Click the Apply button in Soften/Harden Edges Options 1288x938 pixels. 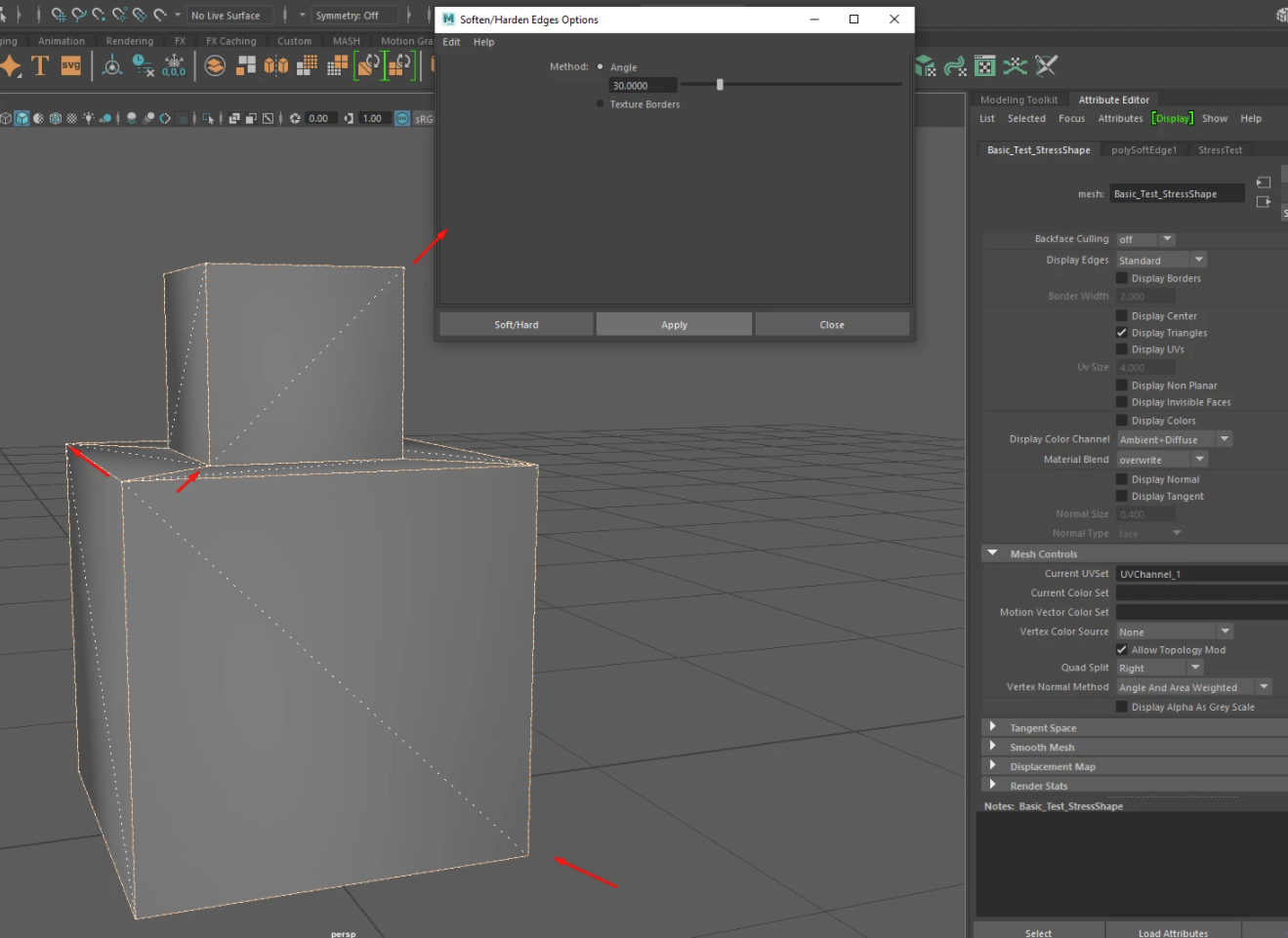(674, 323)
